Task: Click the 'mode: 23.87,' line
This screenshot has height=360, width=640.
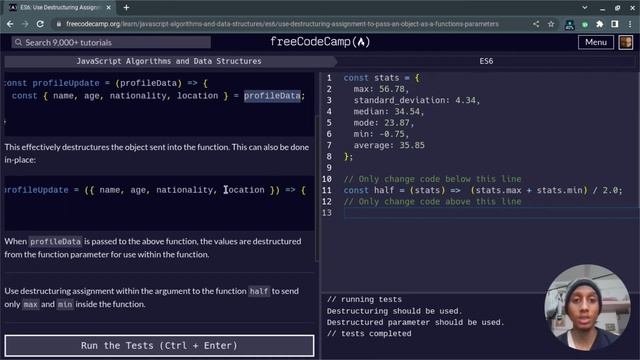Action: [384, 123]
